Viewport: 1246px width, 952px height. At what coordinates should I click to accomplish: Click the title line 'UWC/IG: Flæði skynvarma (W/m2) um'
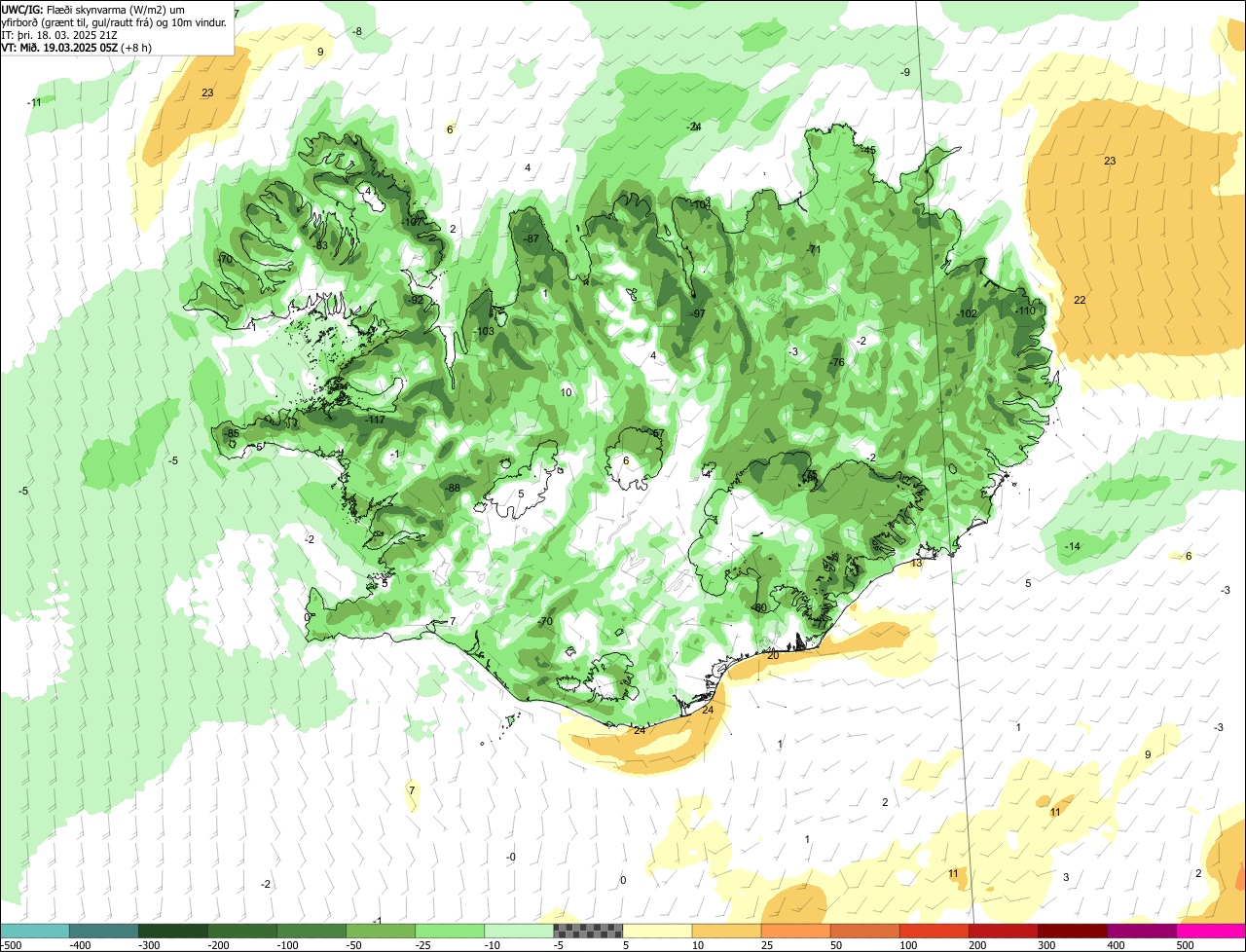point(93,9)
